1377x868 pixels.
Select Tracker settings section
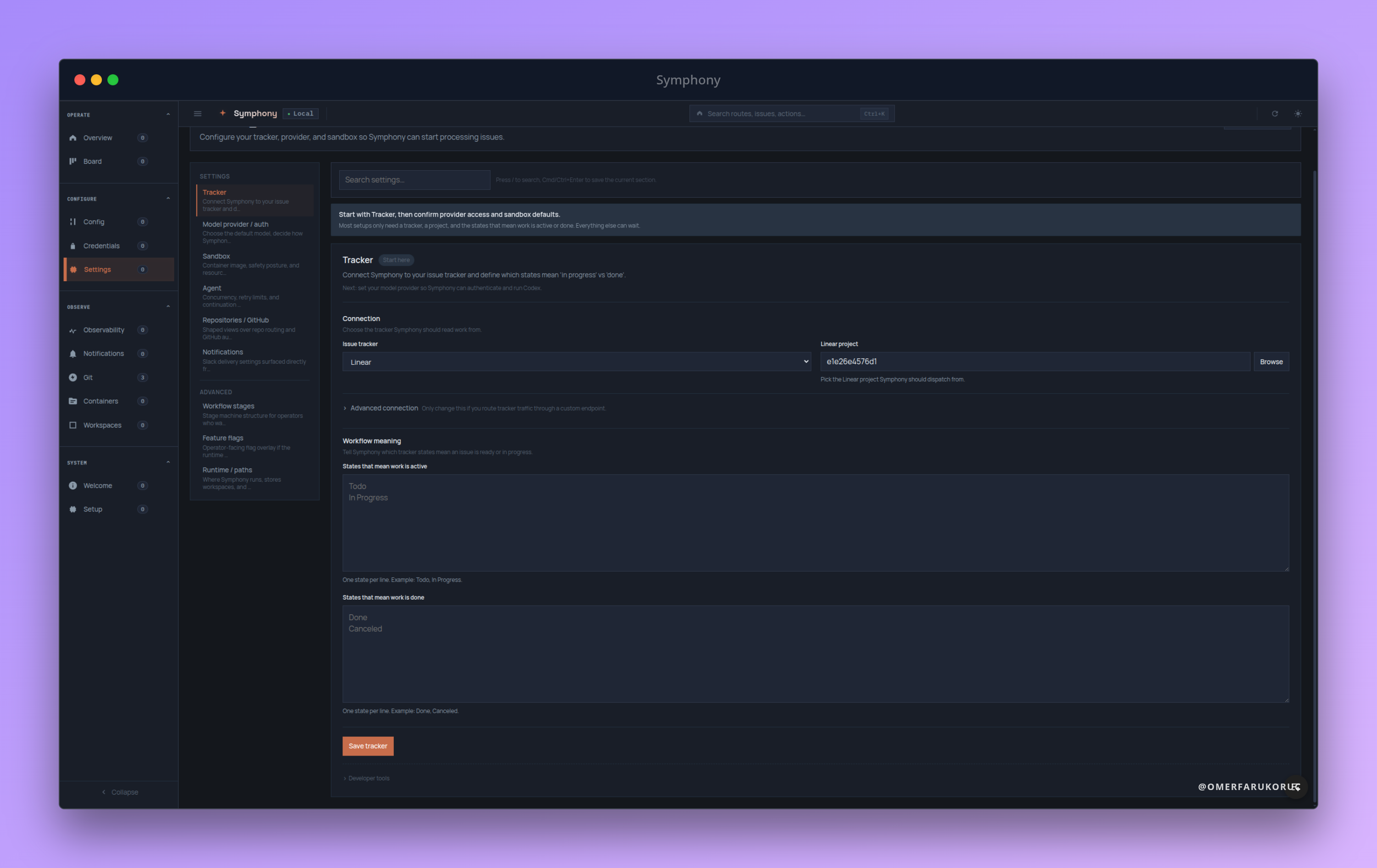click(255, 200)
